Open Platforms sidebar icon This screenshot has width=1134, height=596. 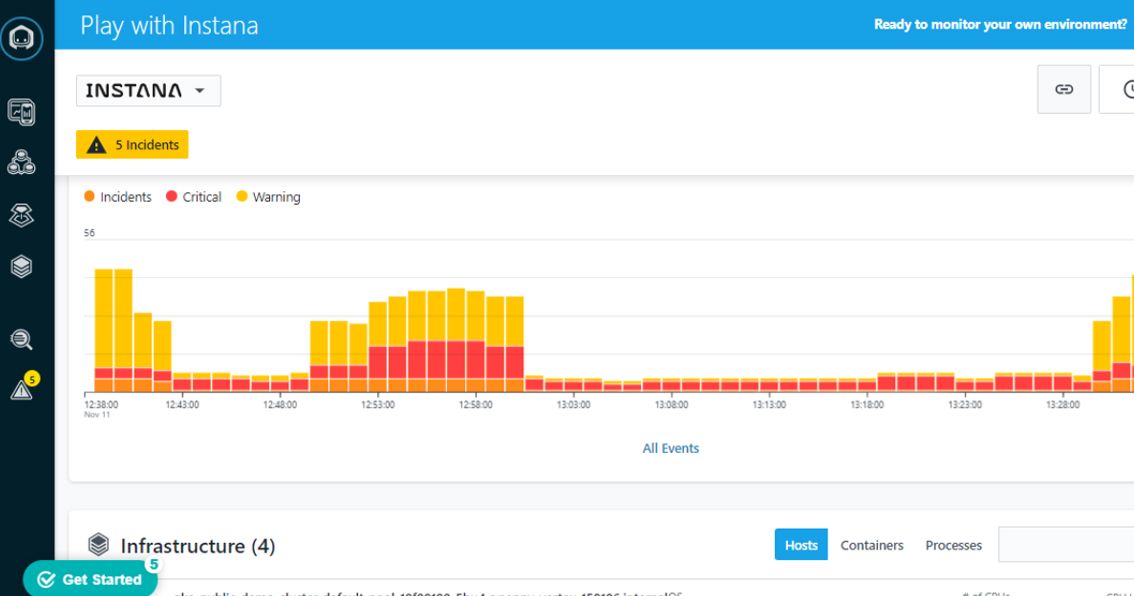pyautogui.click(x=21, y=215)
